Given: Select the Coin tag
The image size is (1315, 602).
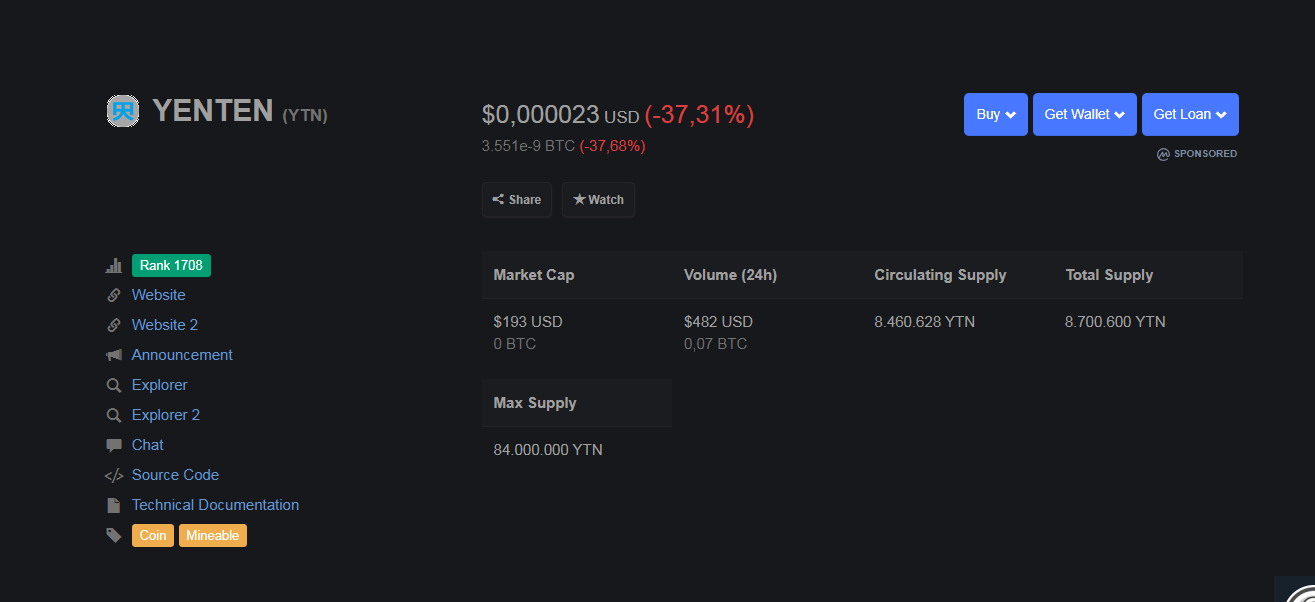Looking at the screenshot, I should pyautogui.click(x=153, y=535).
